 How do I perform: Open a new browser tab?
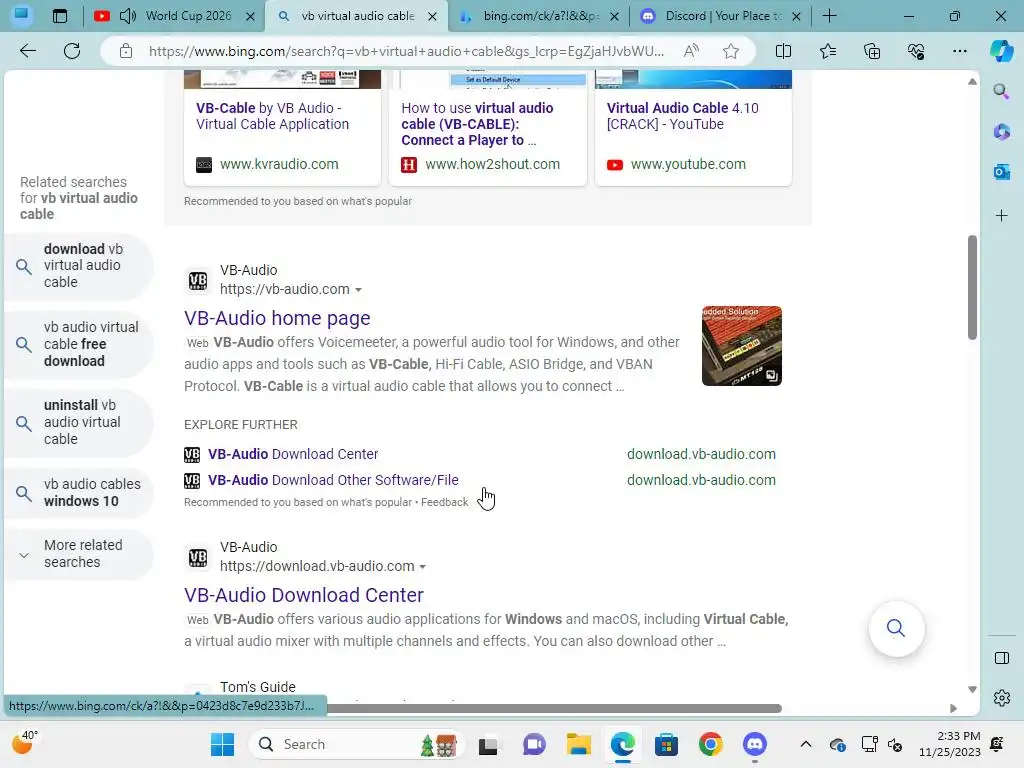tap(829, 16)
